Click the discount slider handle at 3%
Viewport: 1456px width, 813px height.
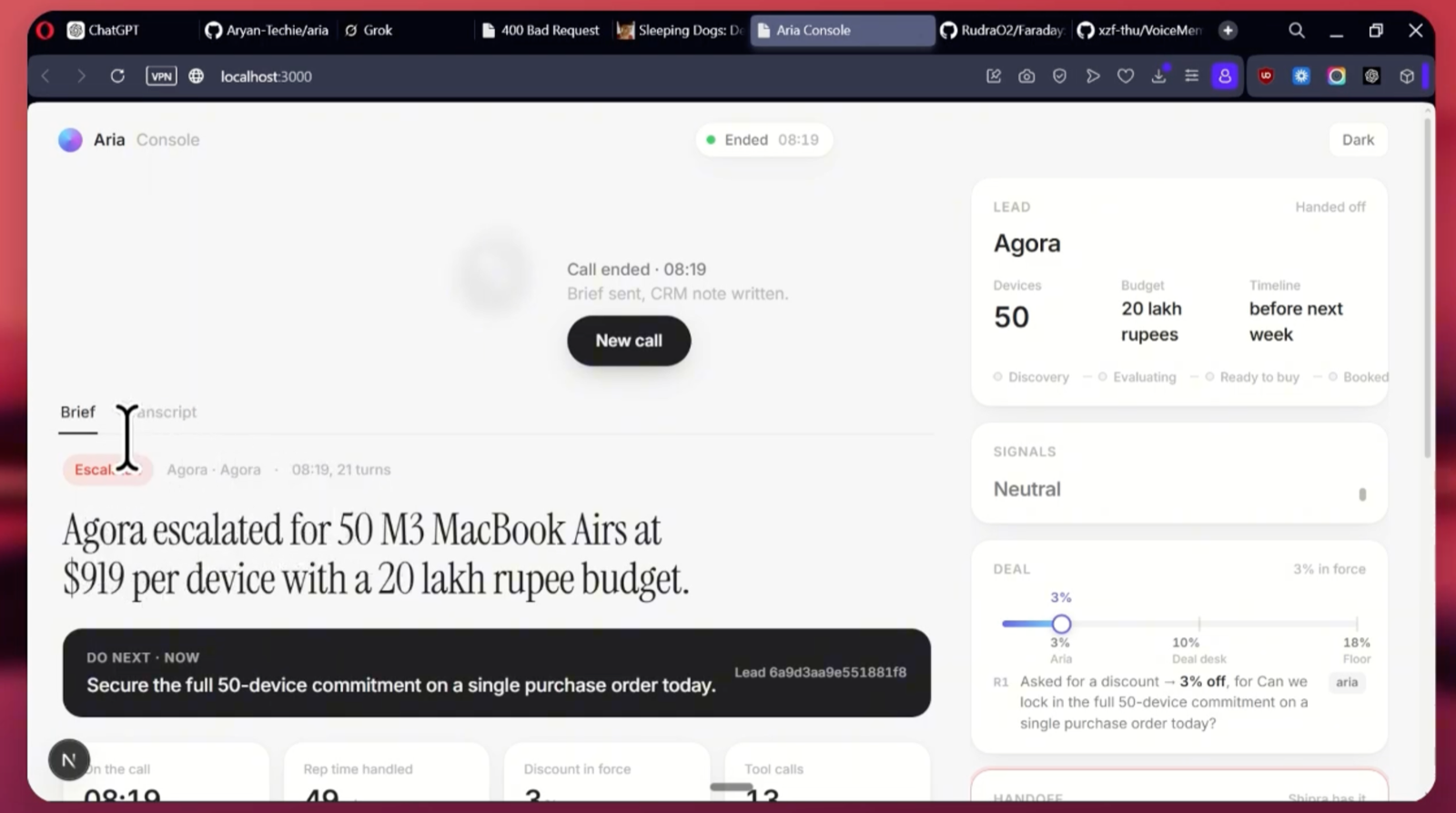1061,624
